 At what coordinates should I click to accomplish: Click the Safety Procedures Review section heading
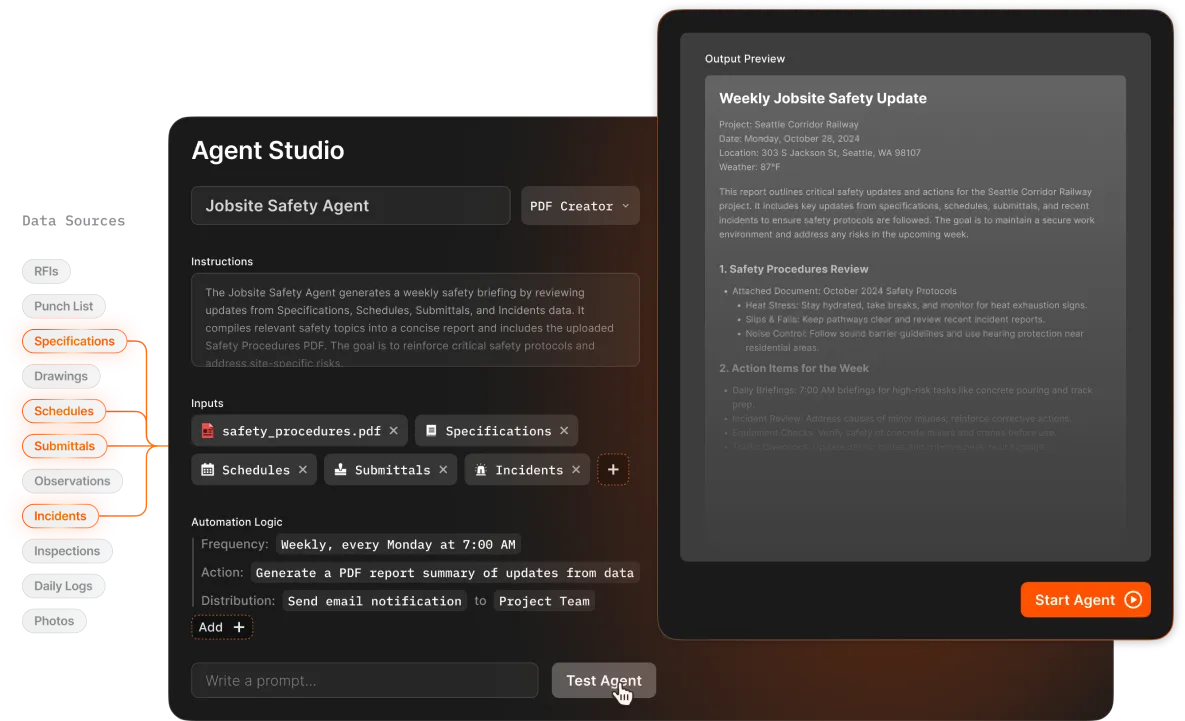coord(794,269)
